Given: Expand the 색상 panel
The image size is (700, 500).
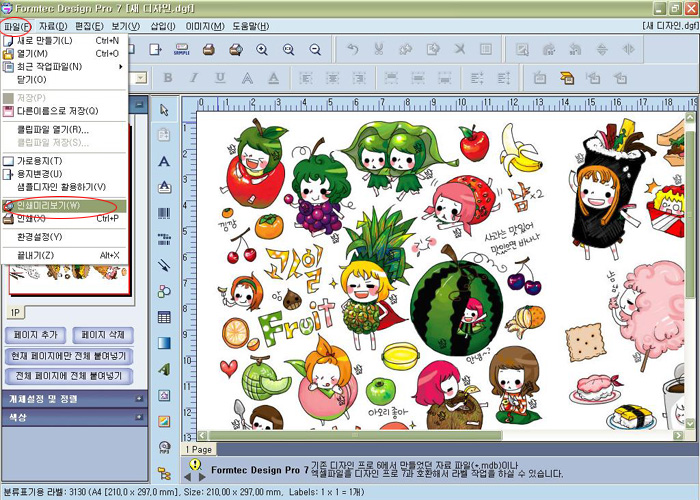Looking at the screenshot, I should (x=139, y=417).
